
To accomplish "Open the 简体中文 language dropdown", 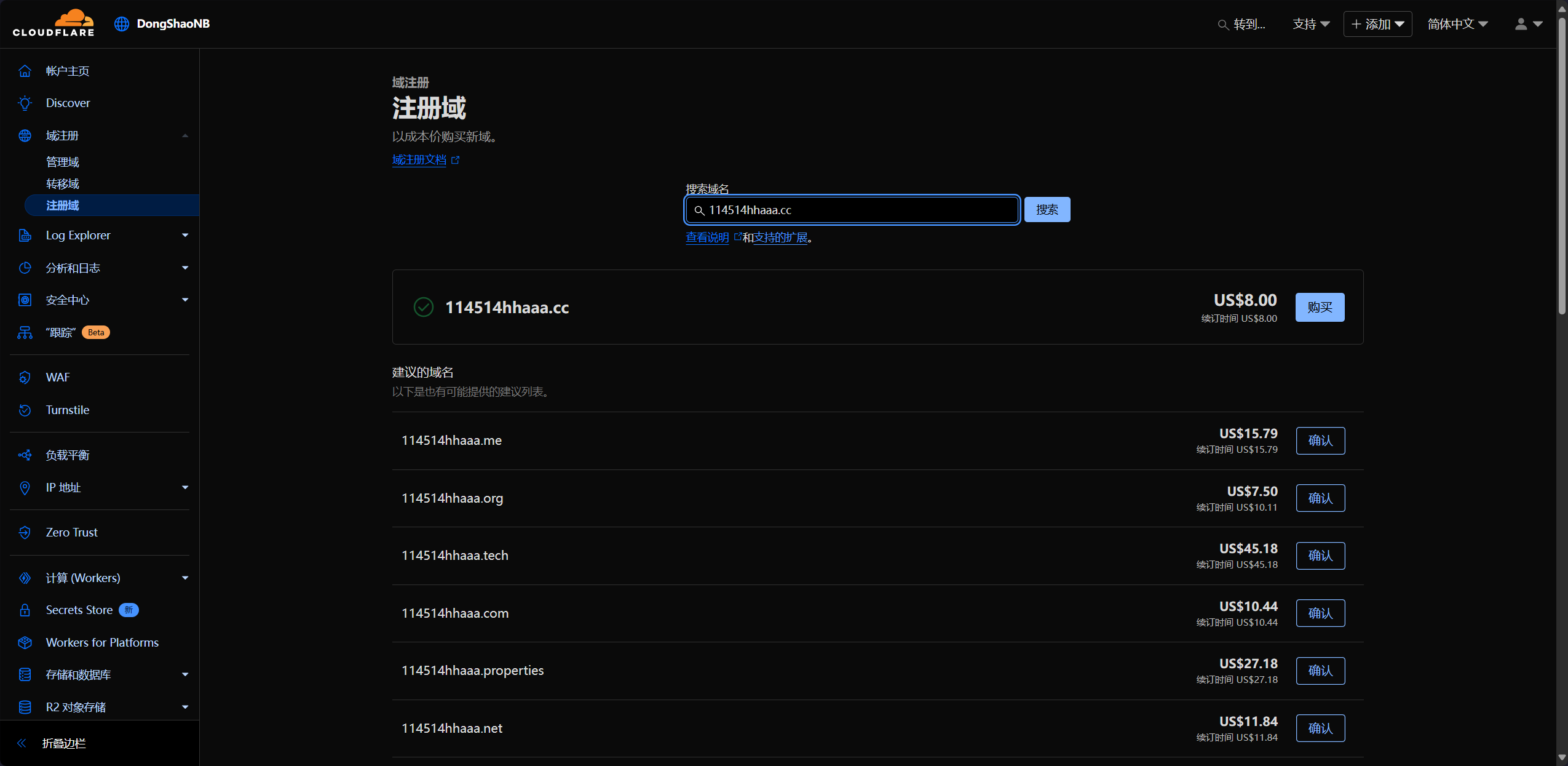I will click(x=1457, y=24).
